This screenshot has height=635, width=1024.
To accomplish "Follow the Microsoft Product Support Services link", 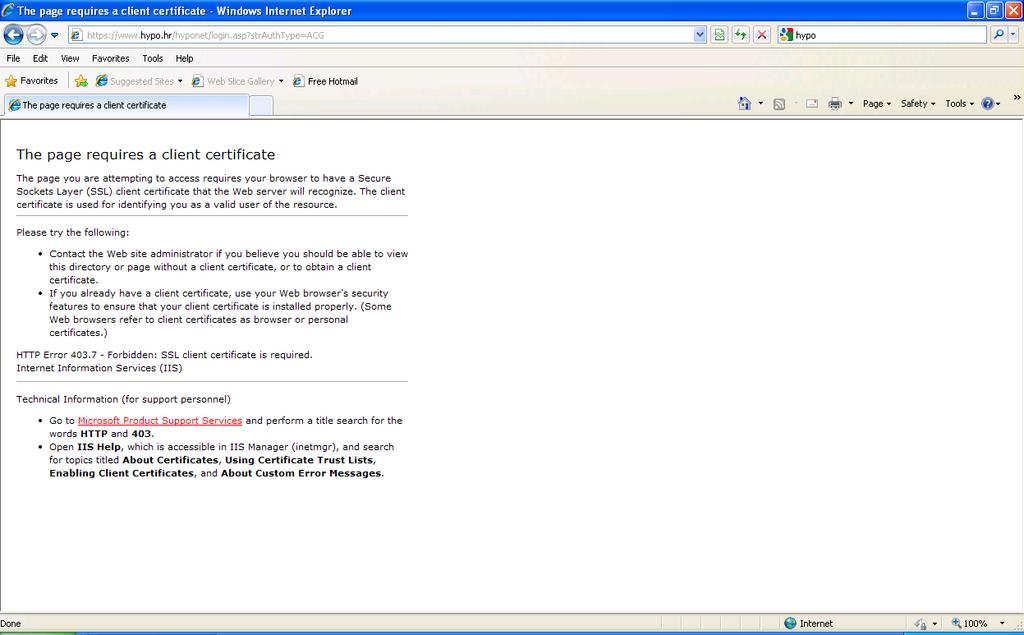I will click(160, 421).
